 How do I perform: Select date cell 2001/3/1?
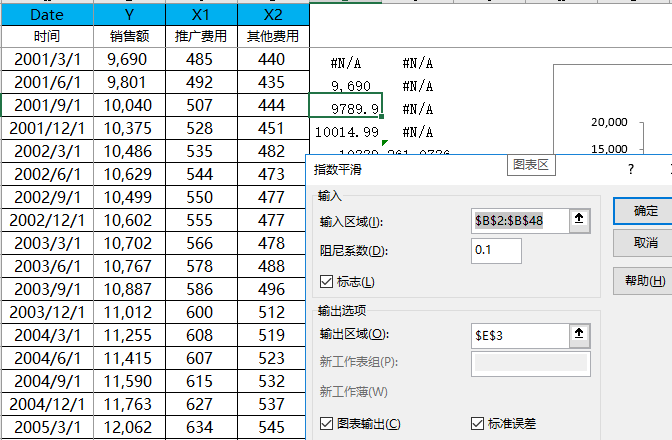coord(47,59)
